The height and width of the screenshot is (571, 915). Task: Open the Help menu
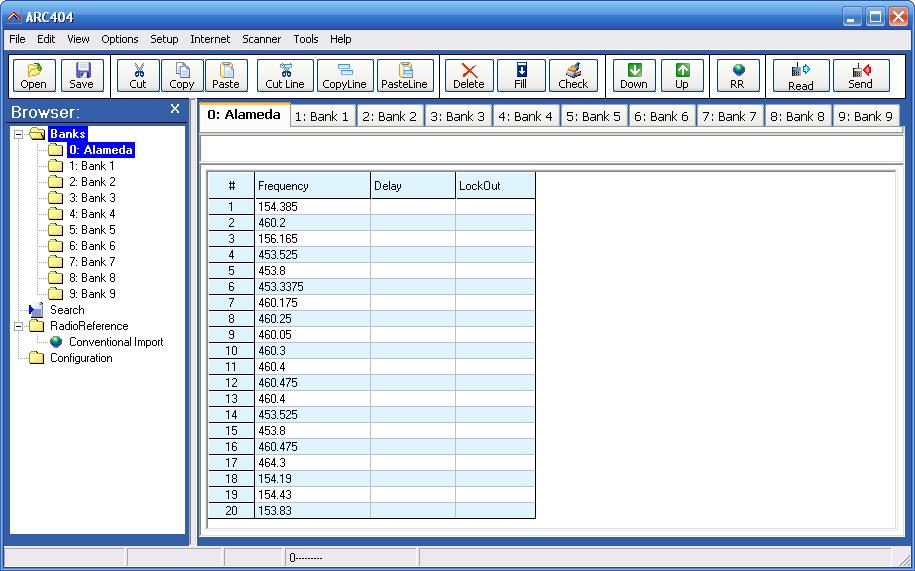(340, 39)
